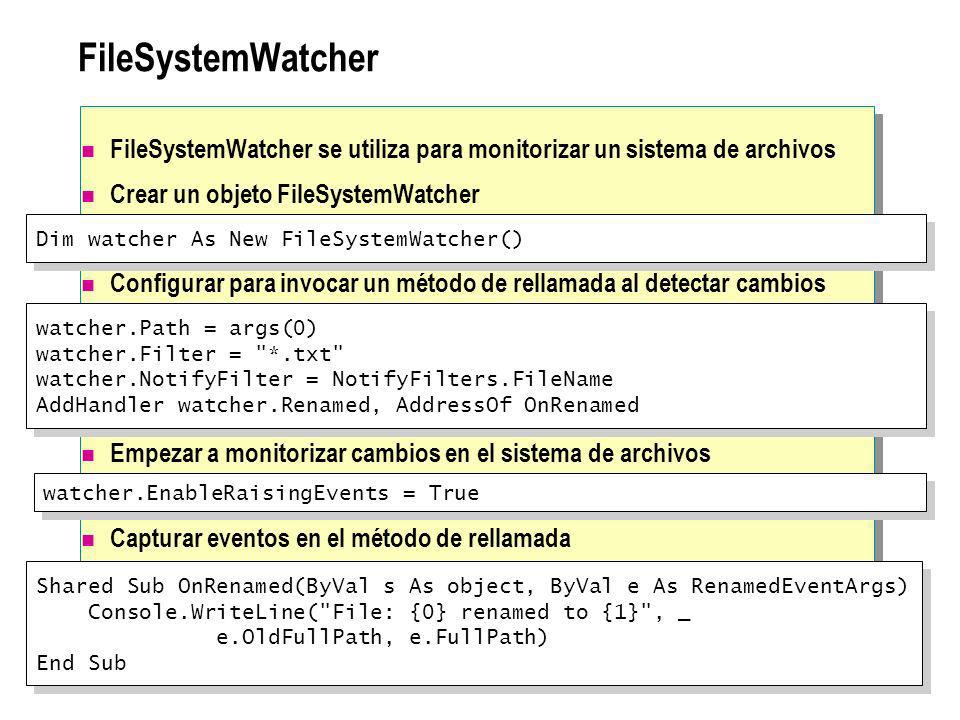
Task: Click the "Shared Sub OnRenamed" declaration line
Action: pyautogui.click(x=472, y=586)
